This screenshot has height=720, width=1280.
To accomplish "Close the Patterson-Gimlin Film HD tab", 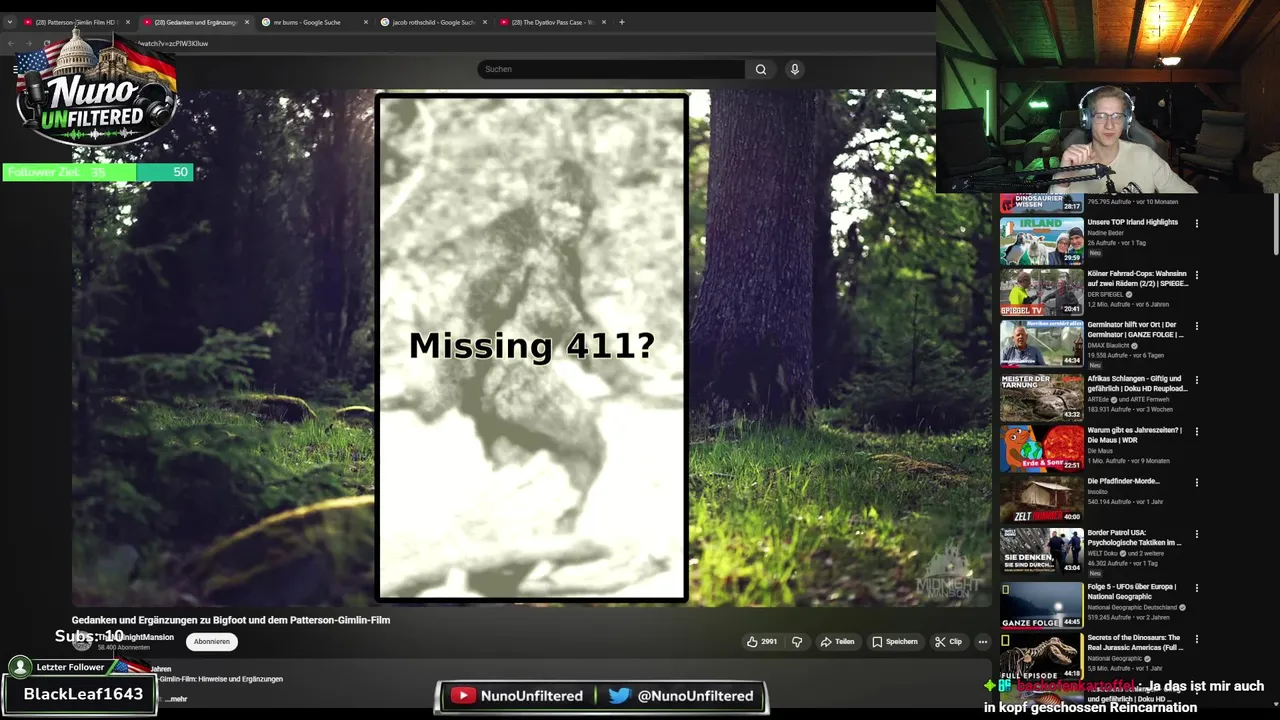I will (128, 22).
